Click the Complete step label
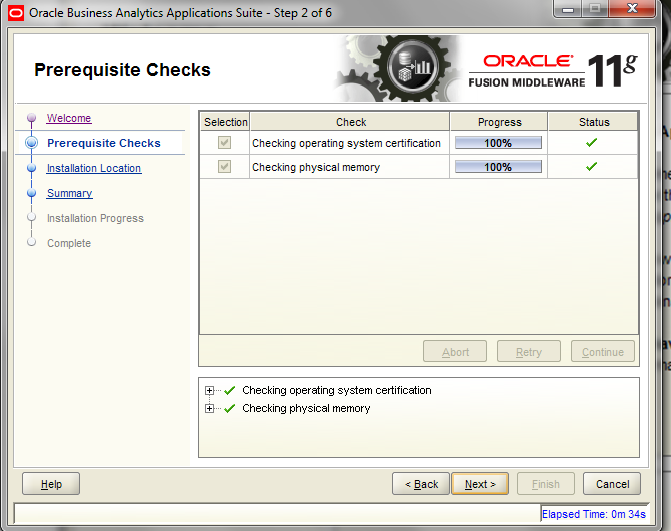Viewport: 671px width, 531px height. (x=69, y=243)
